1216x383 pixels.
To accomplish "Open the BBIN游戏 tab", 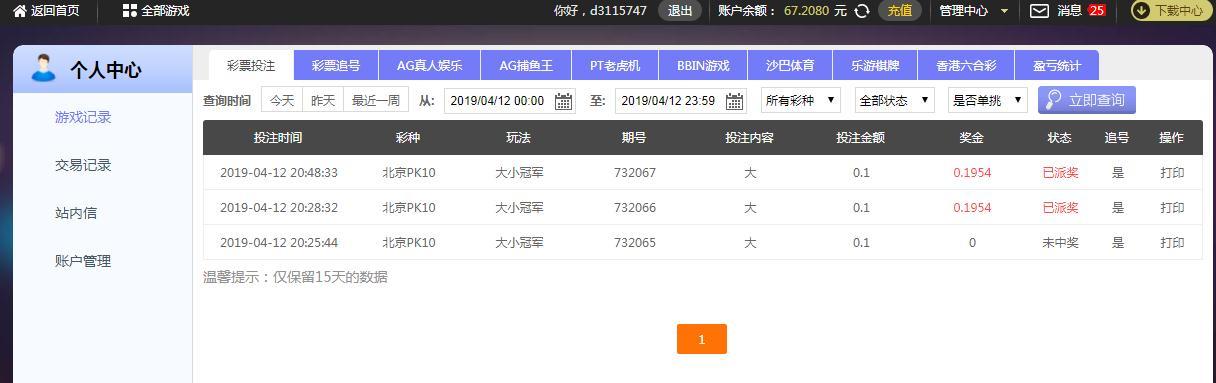I will pos(703,66).
